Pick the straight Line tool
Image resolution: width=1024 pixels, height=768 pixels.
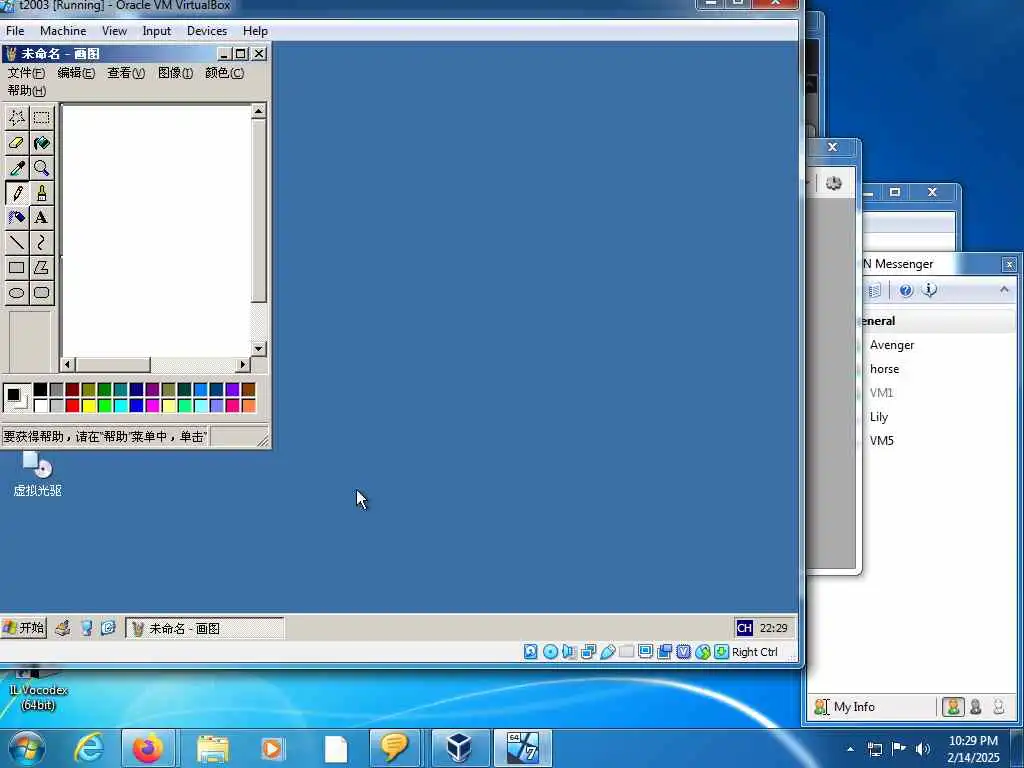17,242
